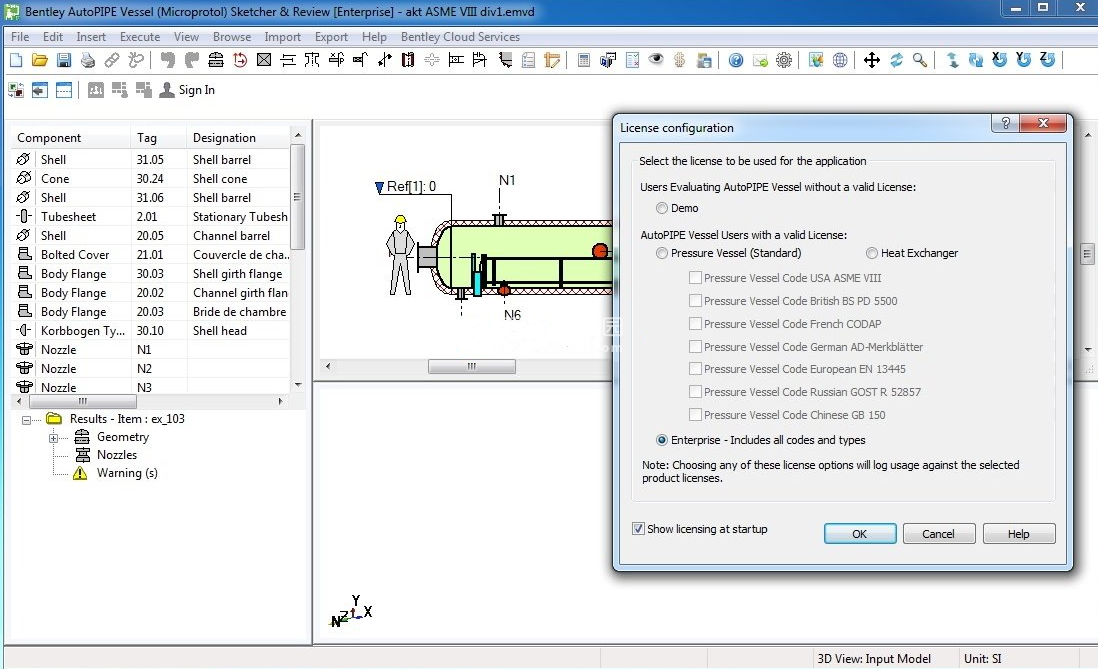Click the Designation column header

click(x=237, y=138)
